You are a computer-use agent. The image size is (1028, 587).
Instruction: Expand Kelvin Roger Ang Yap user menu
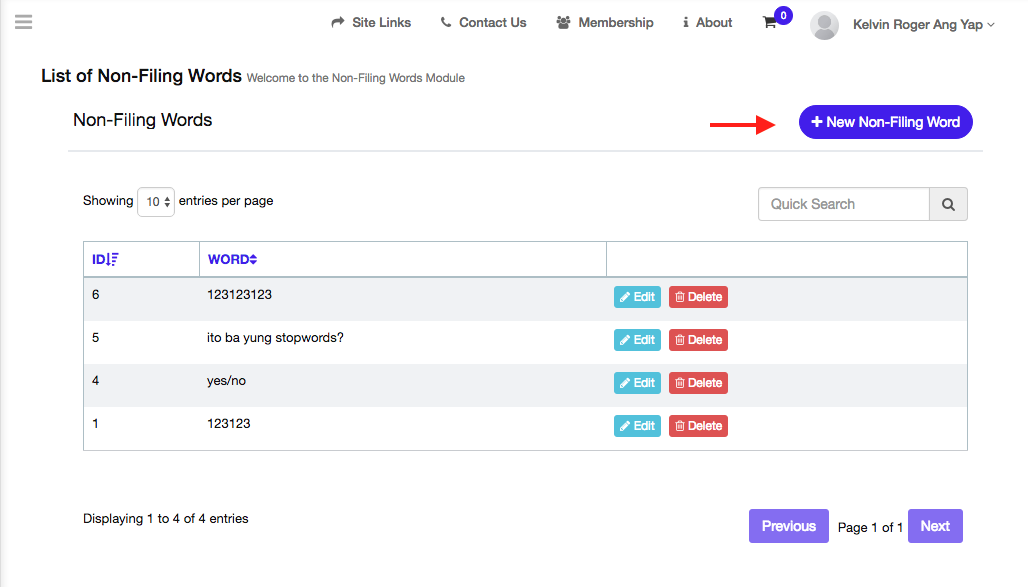coord(923,25)
